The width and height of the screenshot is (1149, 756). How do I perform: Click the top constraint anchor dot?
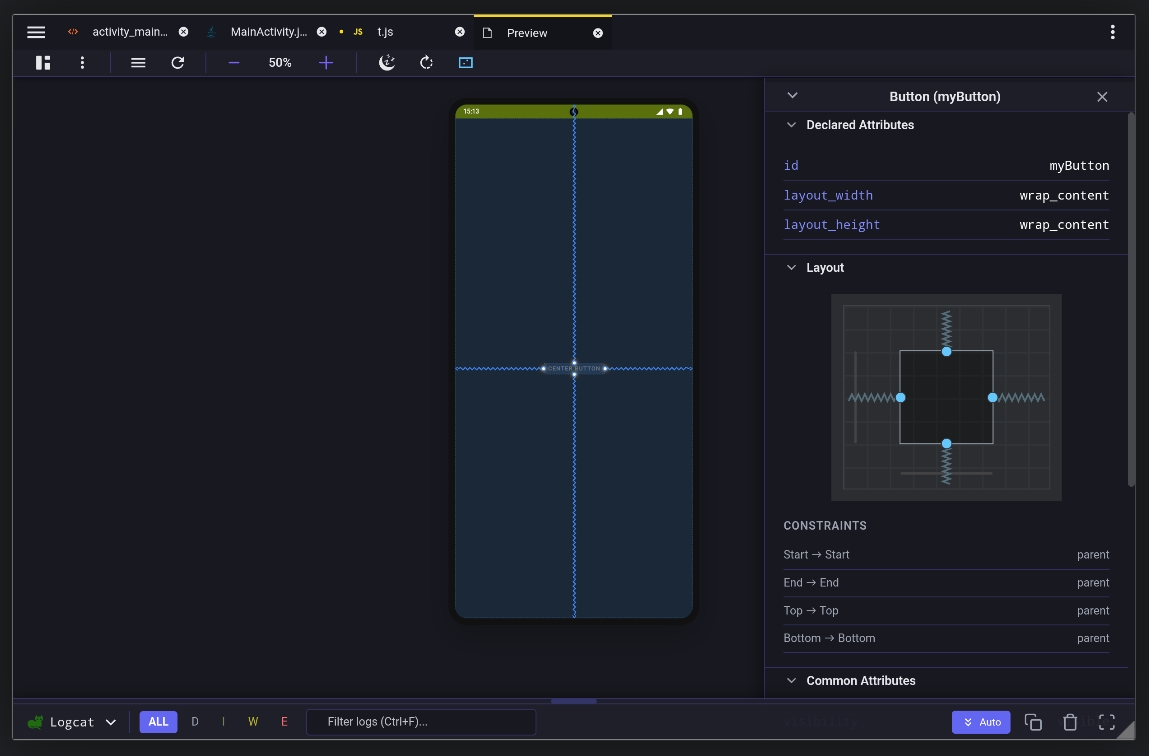947,352
